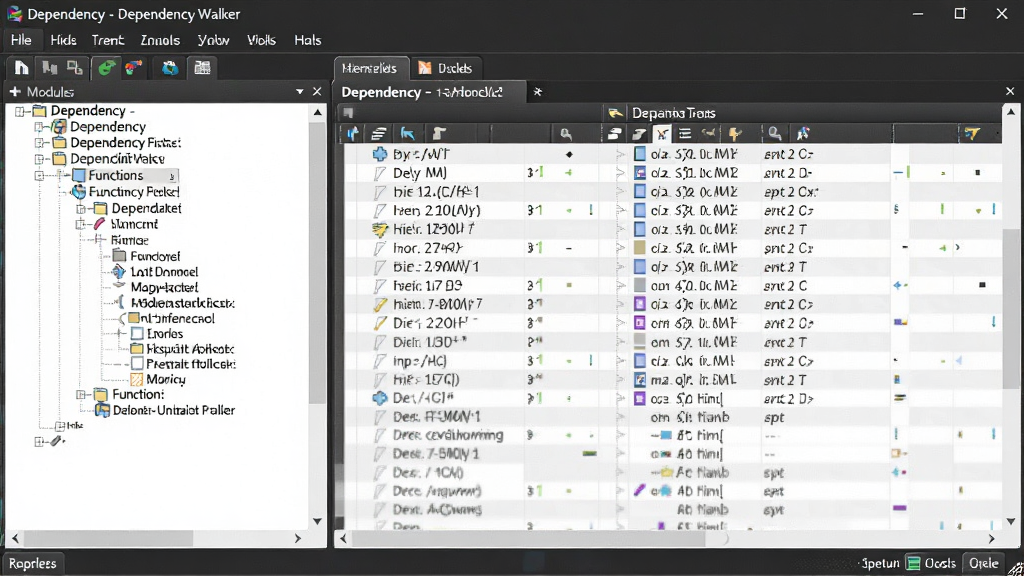Click the white building icon in the main toolbar
Screen dimensions: 1024x576
click(x=22, y=68)
